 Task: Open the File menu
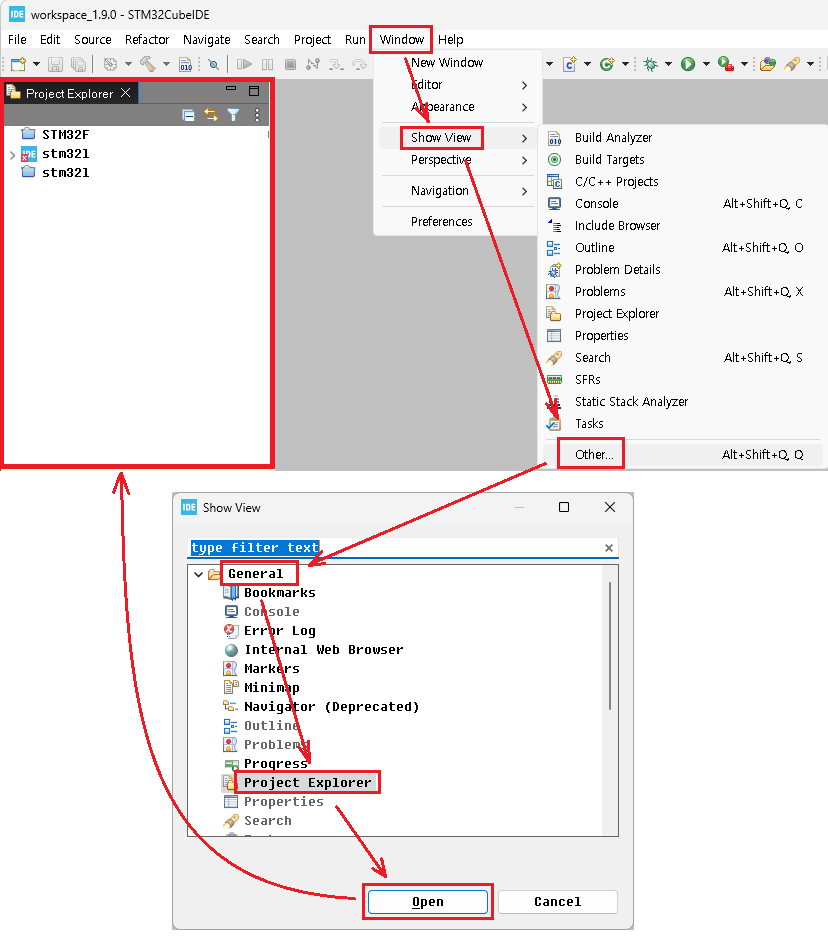tap(17, 40)
